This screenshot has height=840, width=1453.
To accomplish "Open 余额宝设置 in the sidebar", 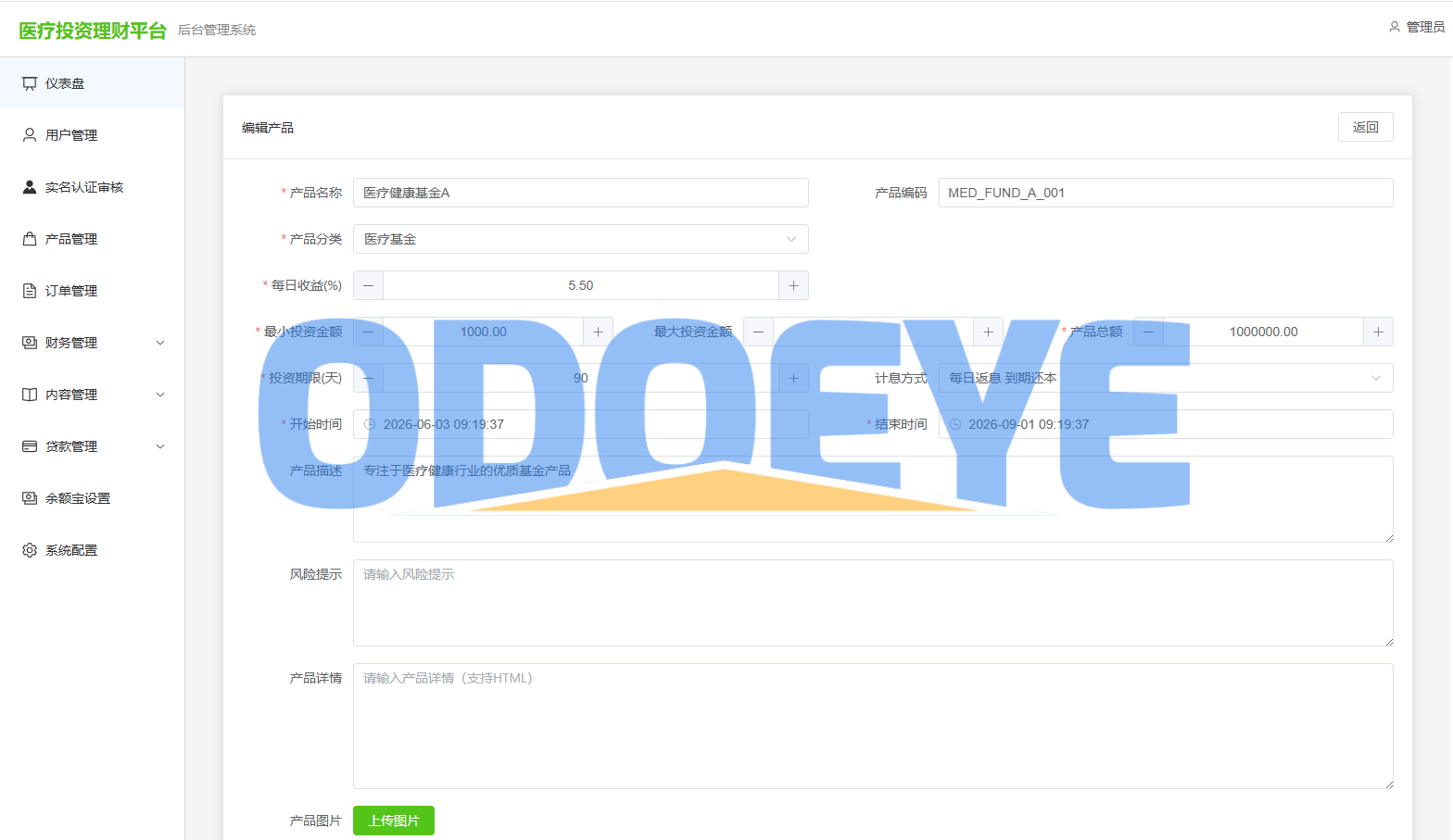I will (x=92, y=498).
